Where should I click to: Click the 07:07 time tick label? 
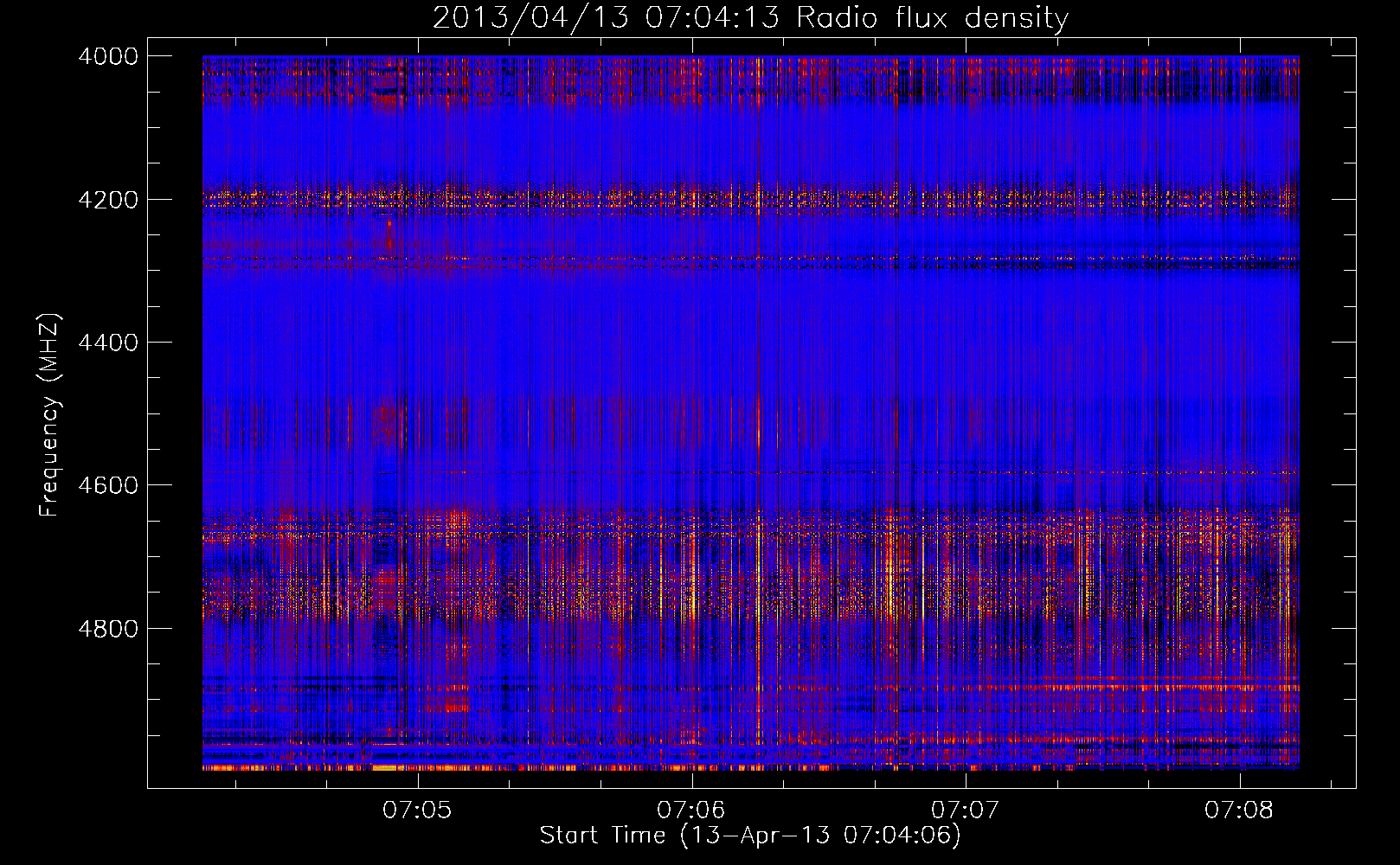(965, 810)
